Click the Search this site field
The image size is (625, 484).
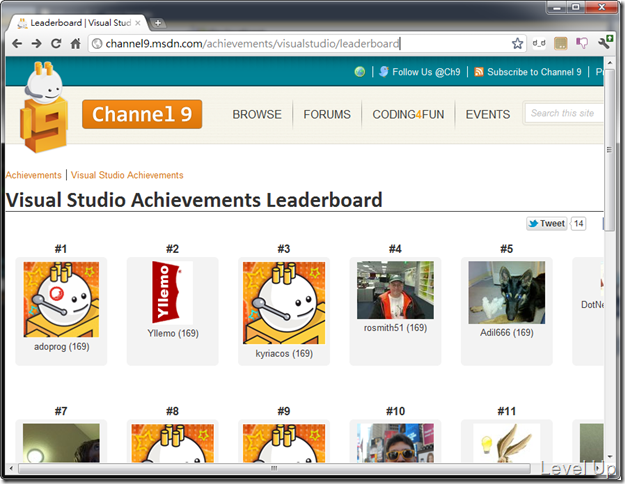coord(564,113)
